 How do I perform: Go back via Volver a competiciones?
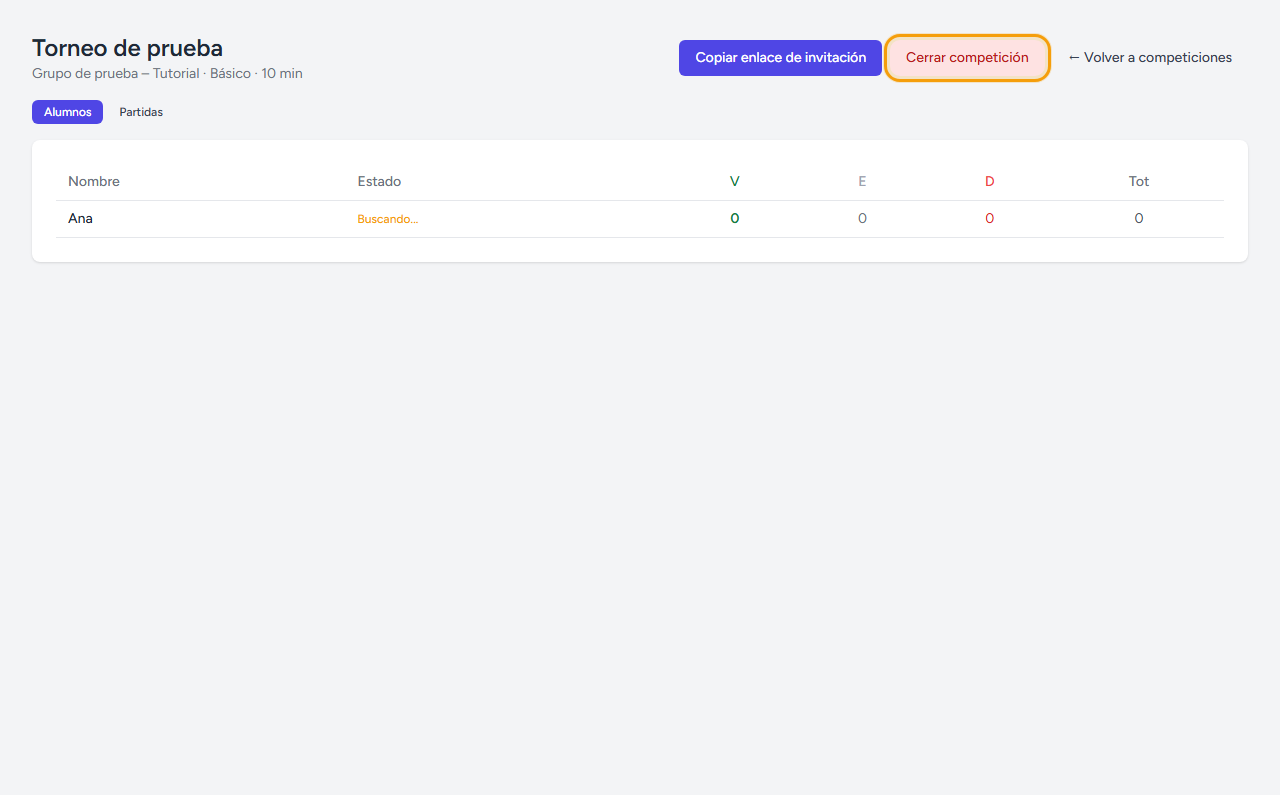pyautogui.click(x=1150, y=58)
